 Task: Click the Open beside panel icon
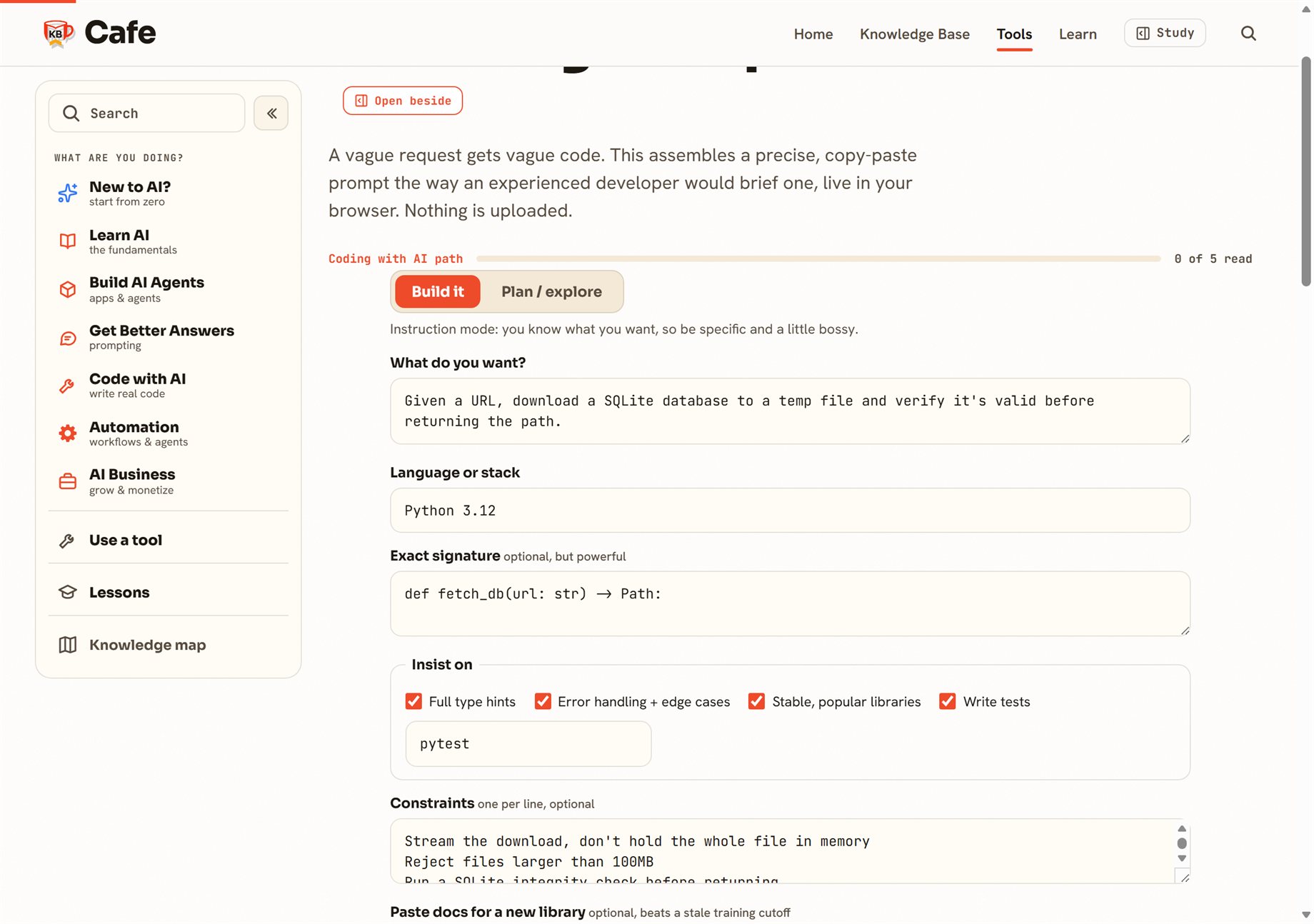[361, 101]
